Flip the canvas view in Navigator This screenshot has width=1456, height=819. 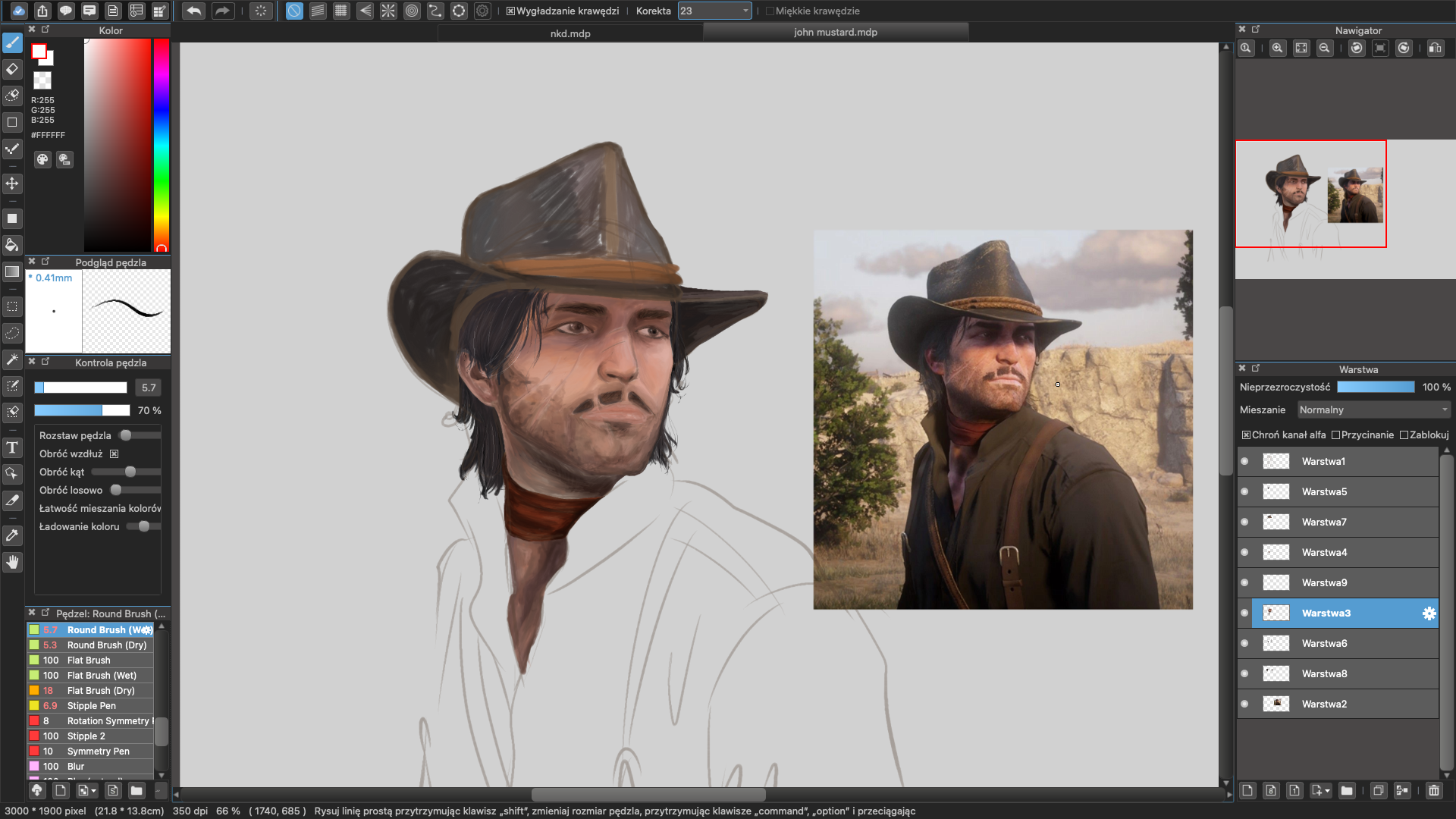1436,48
